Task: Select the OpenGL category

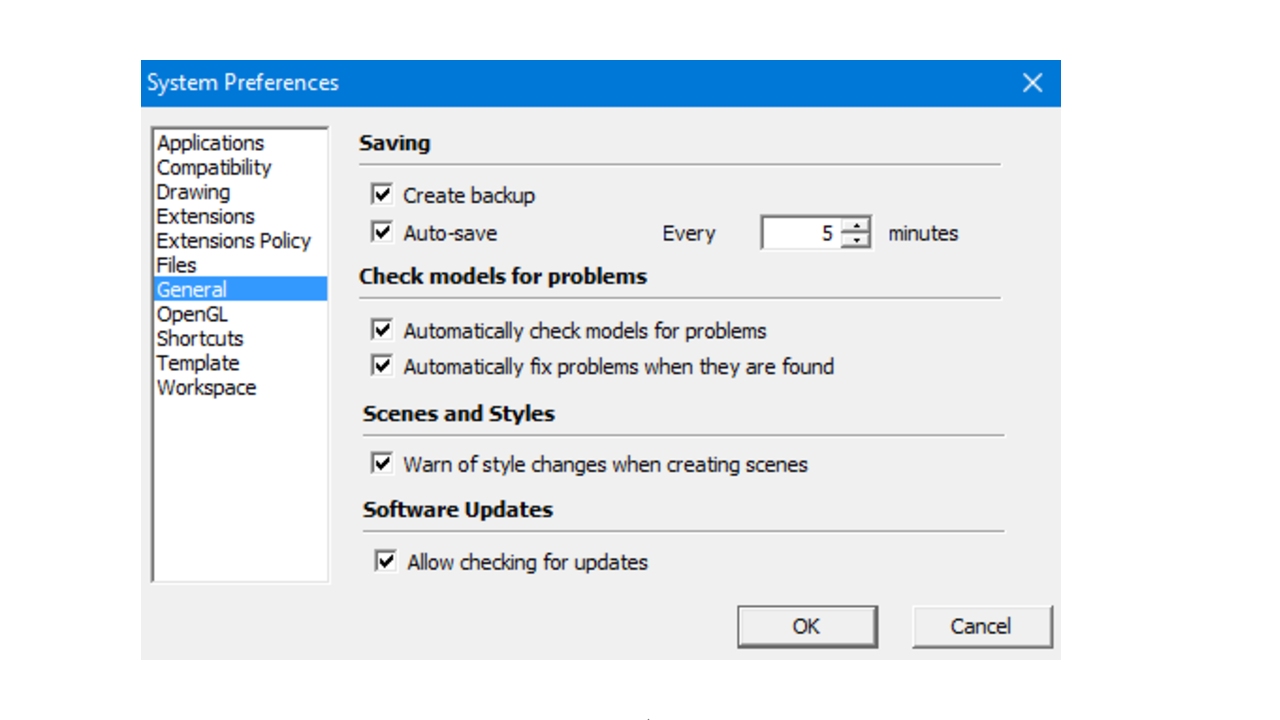Action: [192, 314]
